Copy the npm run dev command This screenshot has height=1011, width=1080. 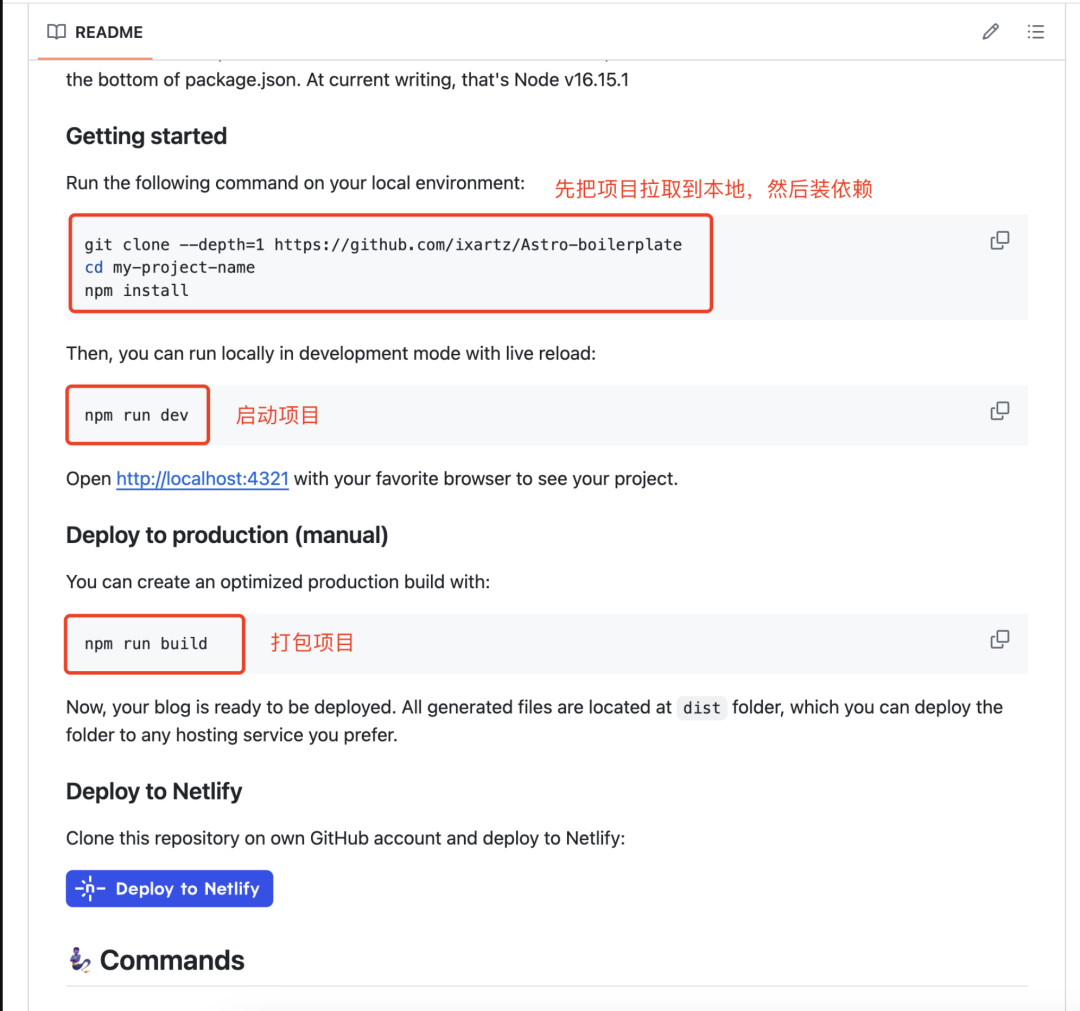(x=999, y=412)
